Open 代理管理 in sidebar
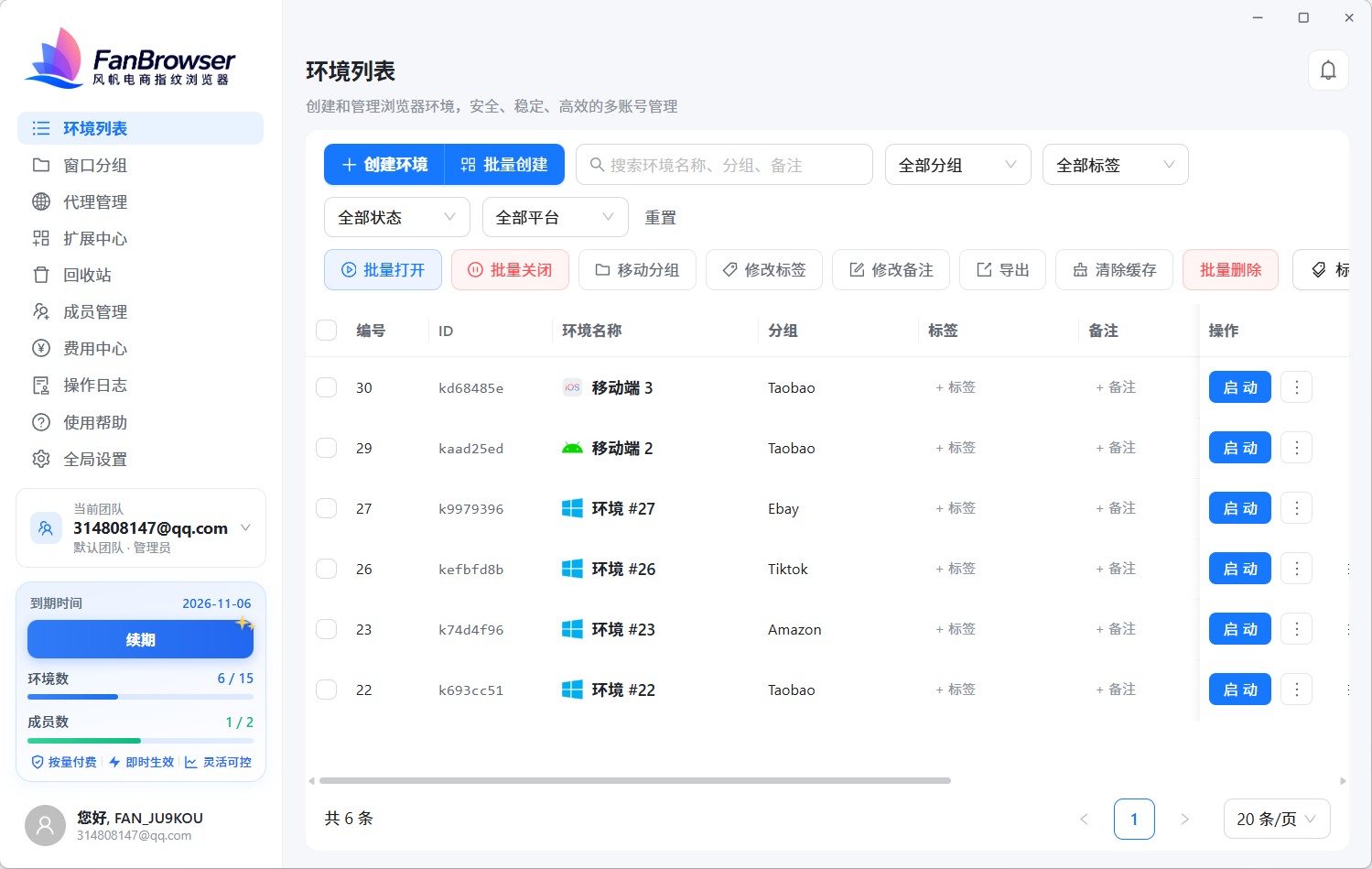The width and height of the screenshot is (1372, 869). click(140, 201)
